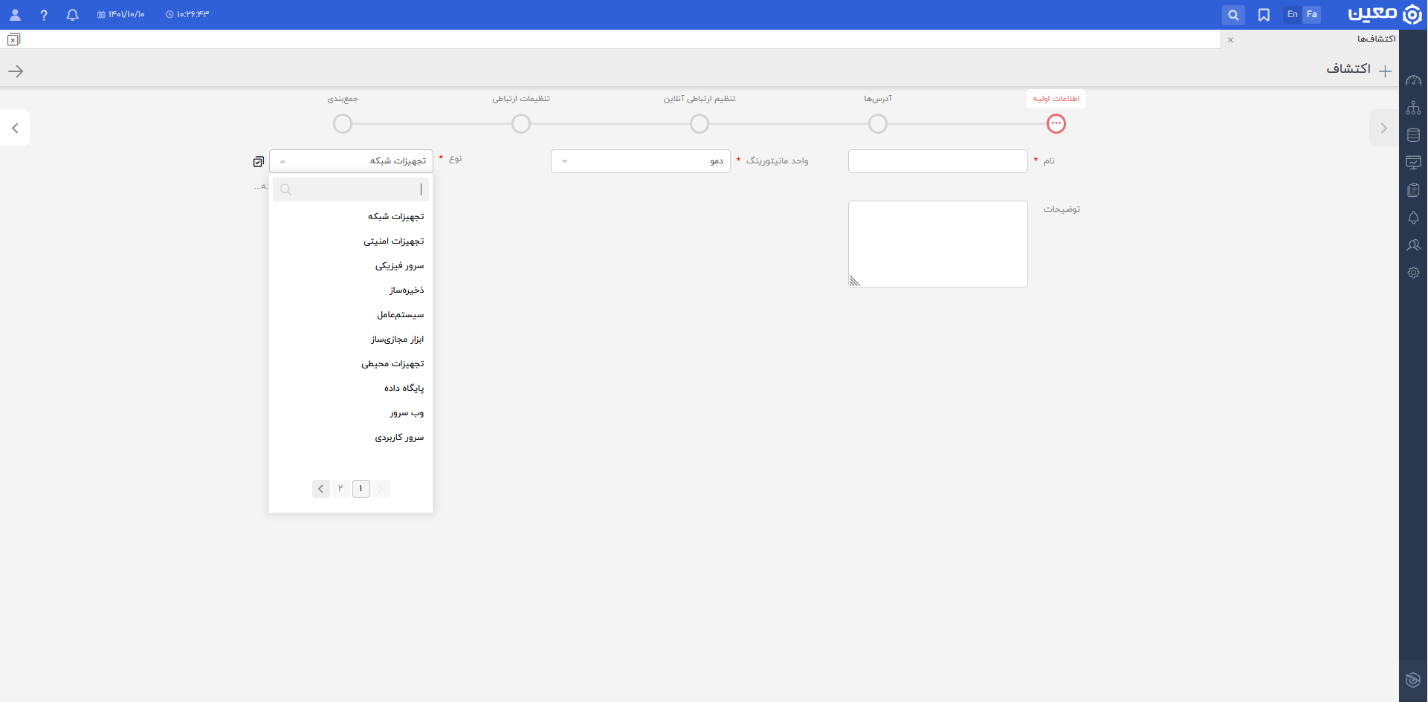Image resolution: width=1428 pixels, height=702 pixels.
Task: Click the magnifier in dropdown search
Action: [x=285, y=190]
